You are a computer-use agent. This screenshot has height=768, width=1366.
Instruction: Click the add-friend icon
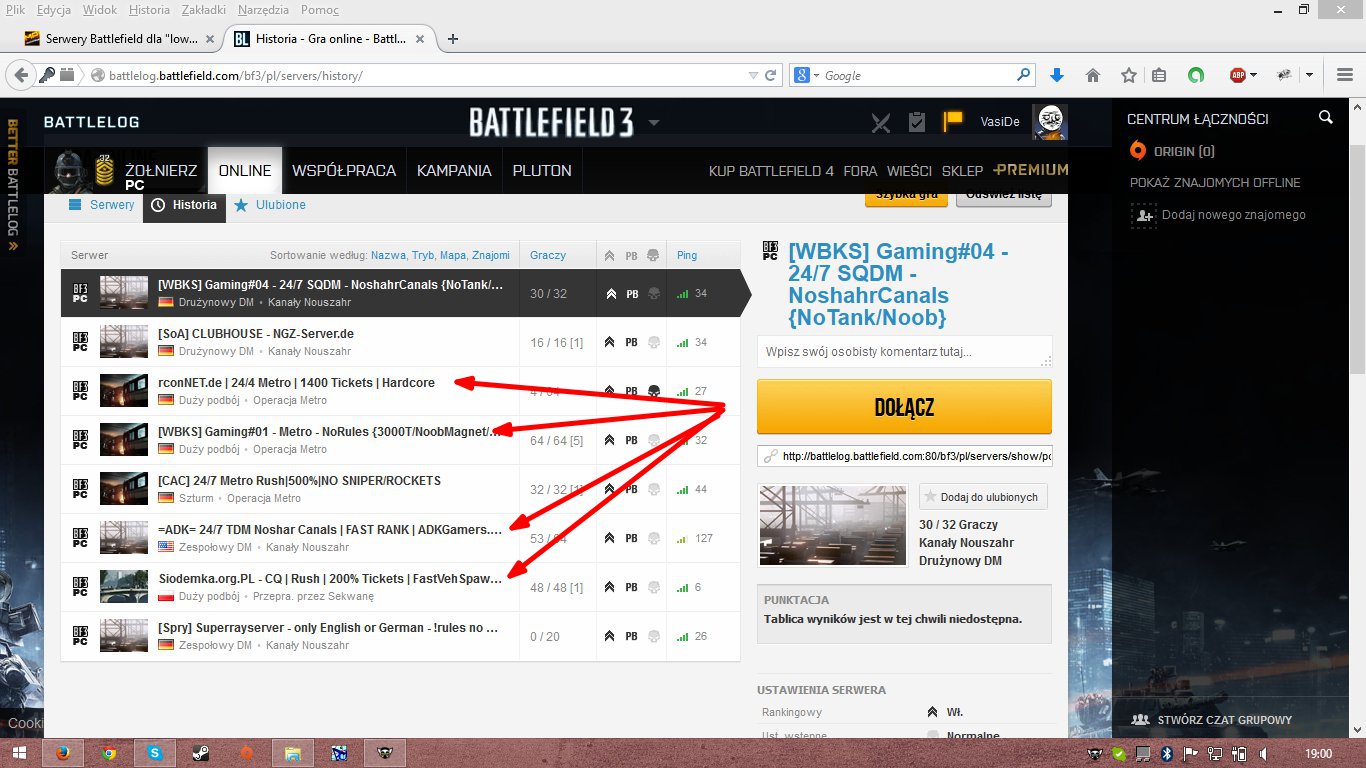click(x=1143, y=215)
